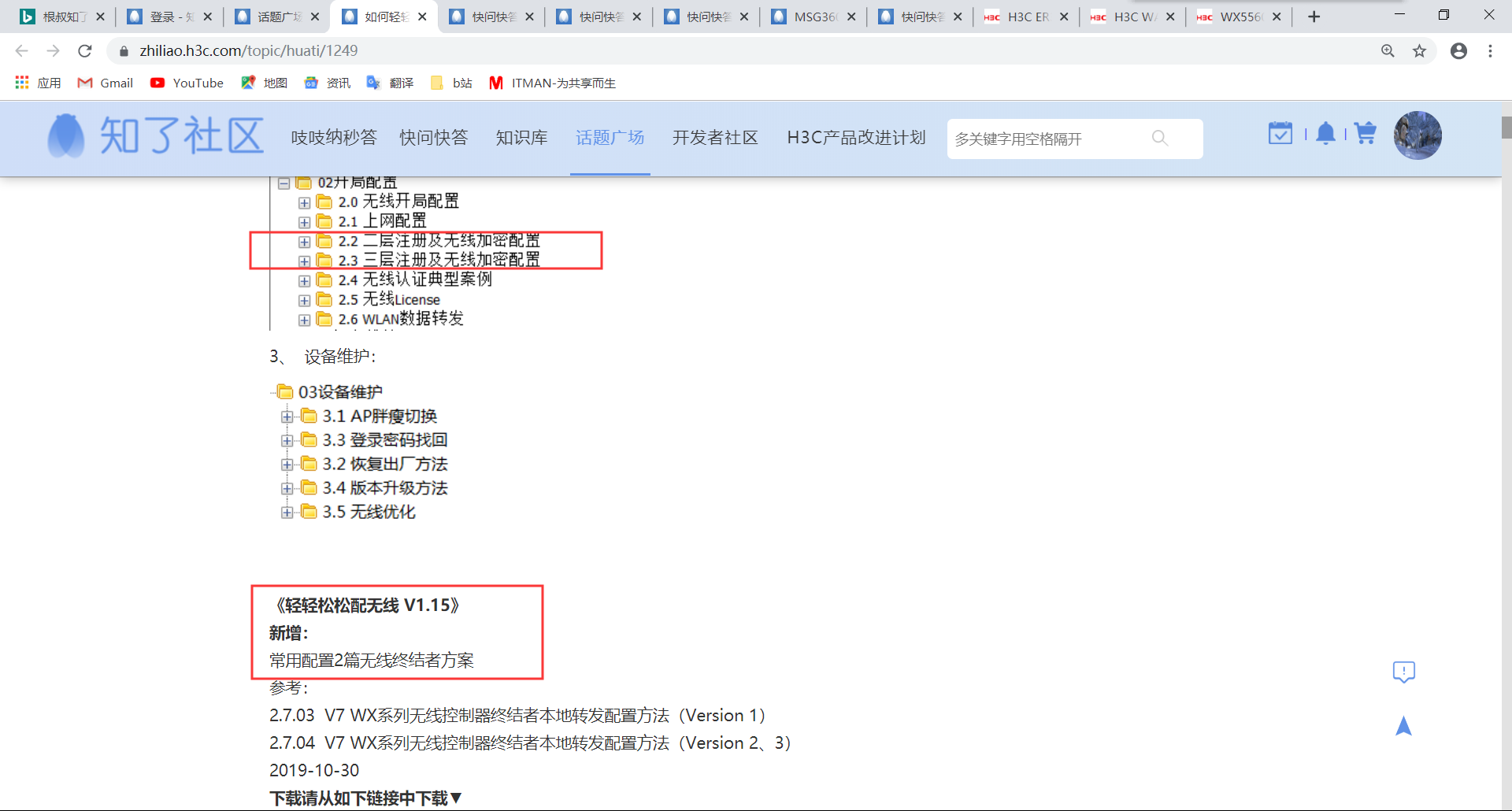The image size is (1512, 811).
Task: Click the back-to-top arrow icon
Action: (x=1403, y=725)
